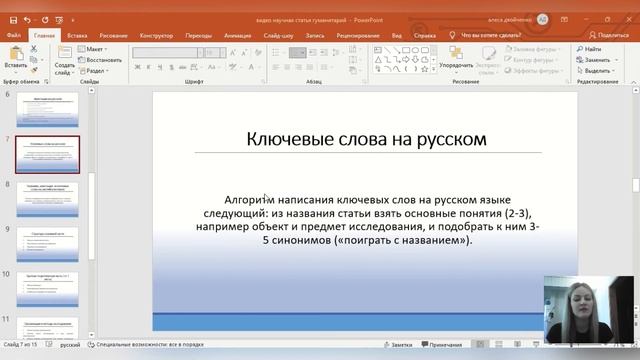Screen dimensions: 640x360
Task: Customize the quick access toolbar dropdown
Action: click(73, 20)
